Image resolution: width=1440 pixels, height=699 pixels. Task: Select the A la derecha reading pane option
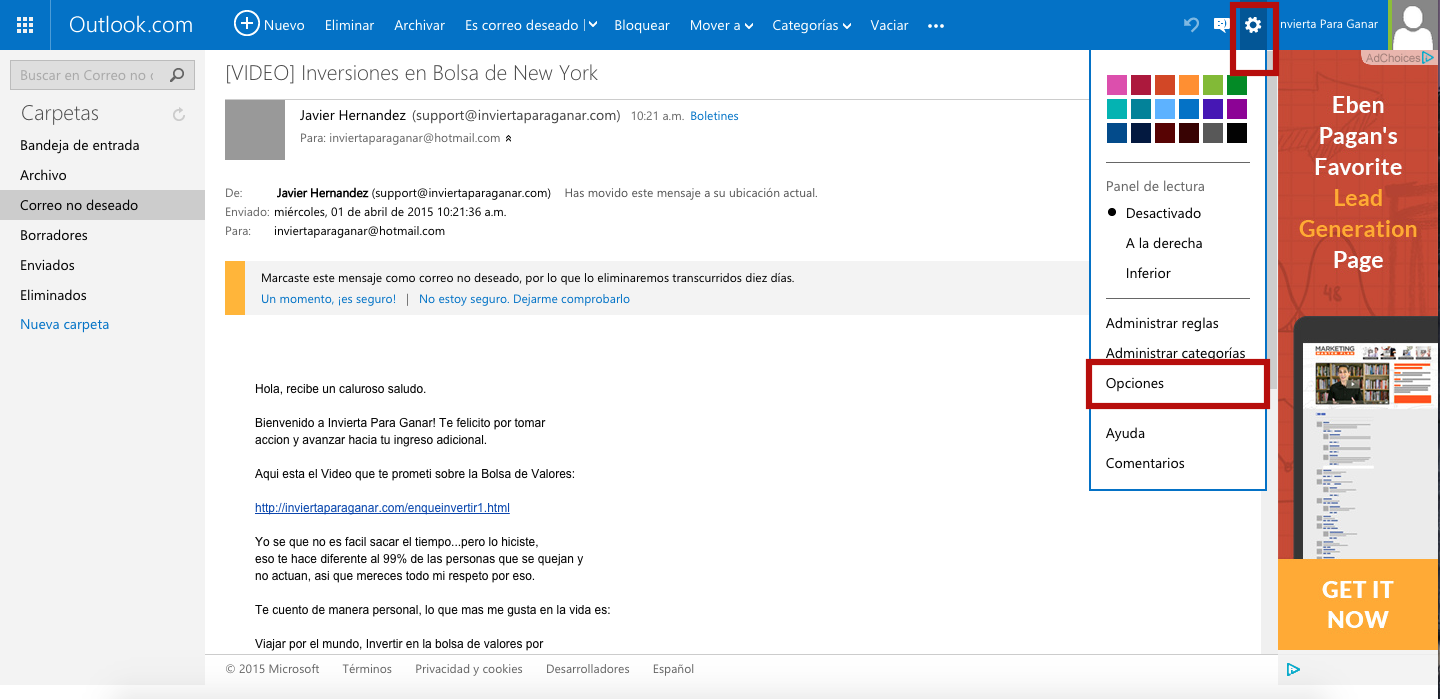click(x=1163, y=243)
